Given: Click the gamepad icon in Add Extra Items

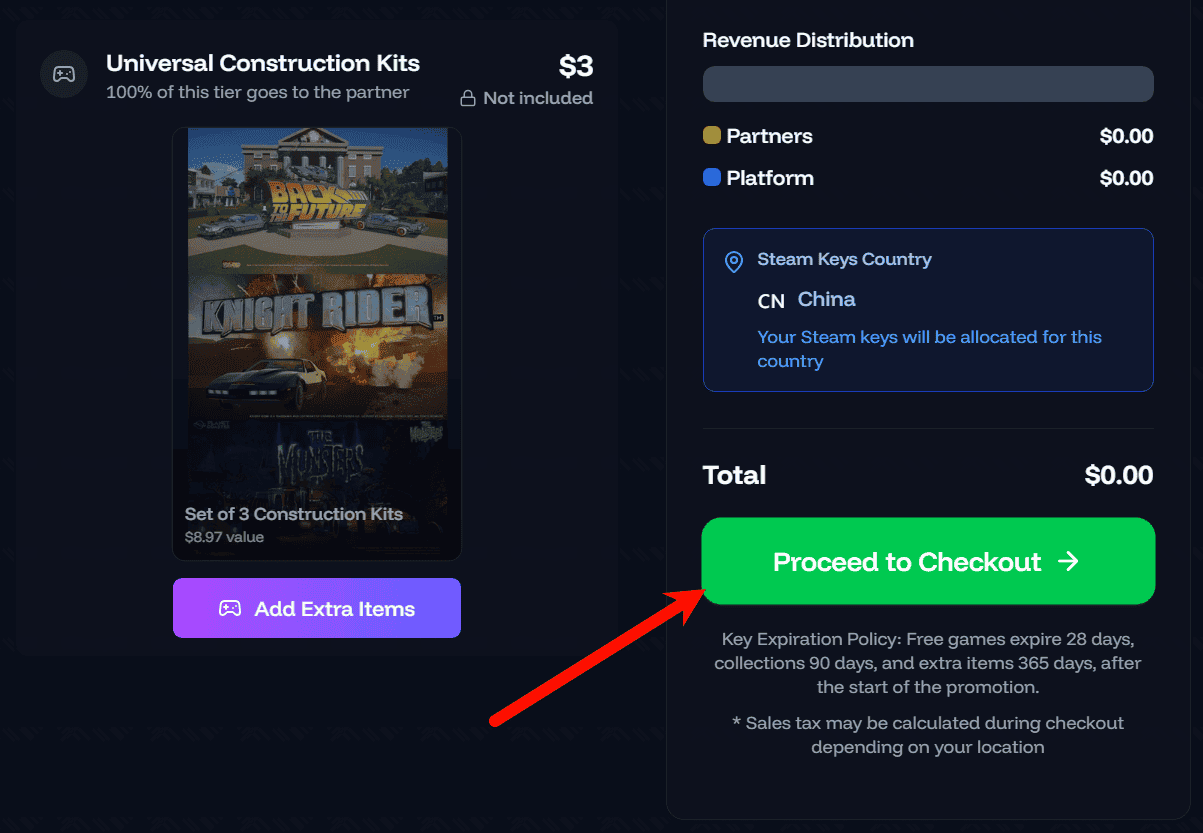Looking at the screenshot, I should [x=230, y=608].
